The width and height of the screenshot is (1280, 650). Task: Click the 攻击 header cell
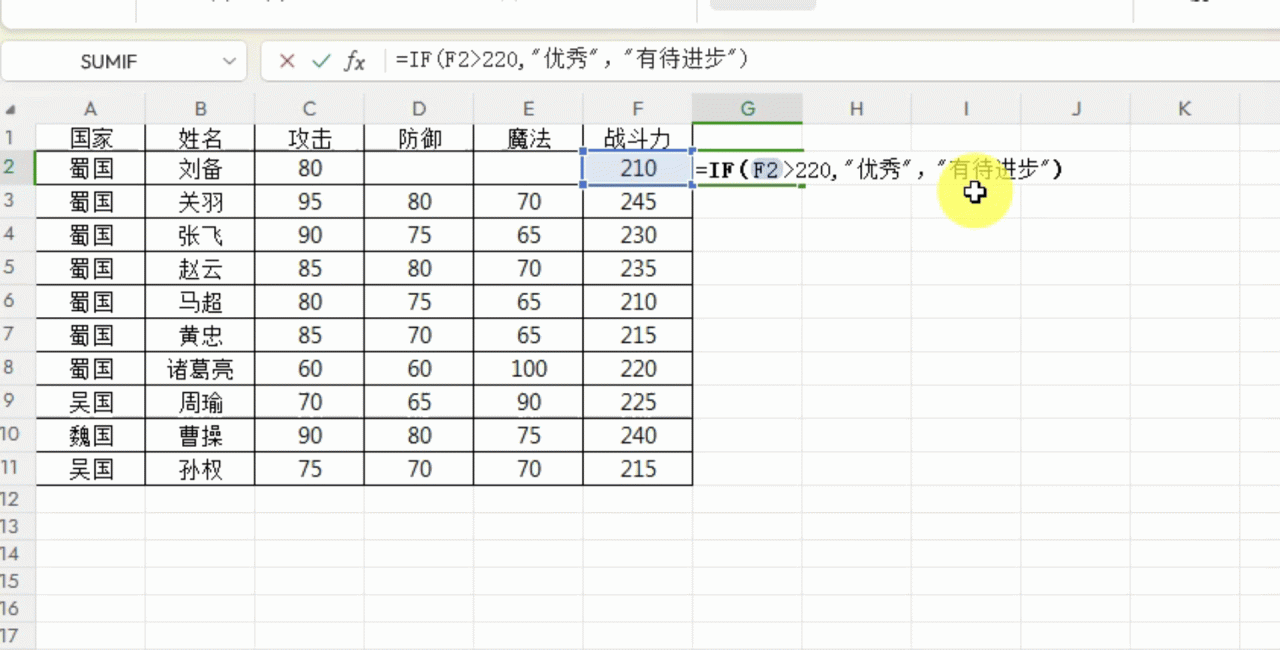pyautogui.click(x=309, y=138)
